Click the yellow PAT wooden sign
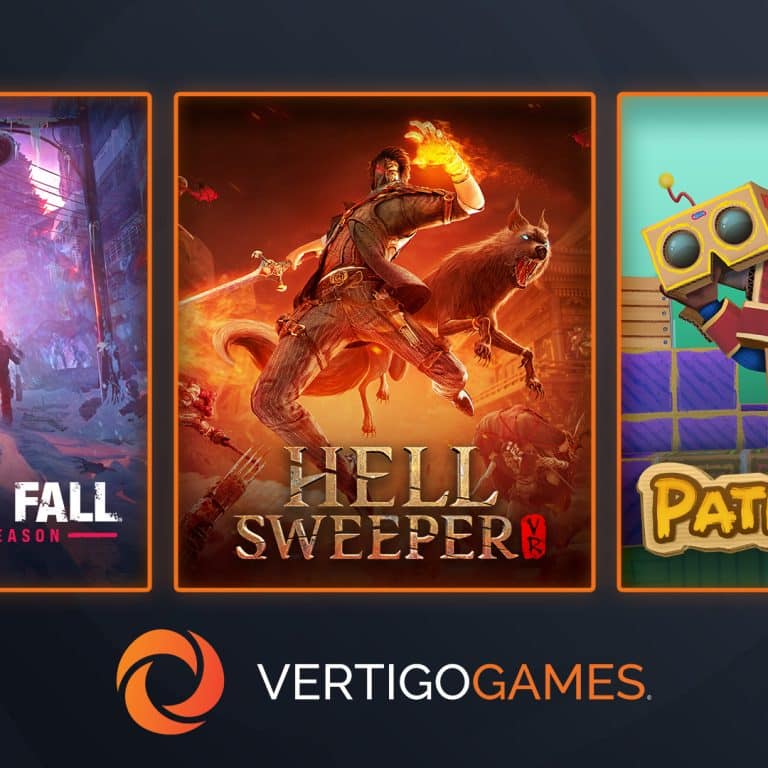 pyautogui.click(x=703, y=509)
